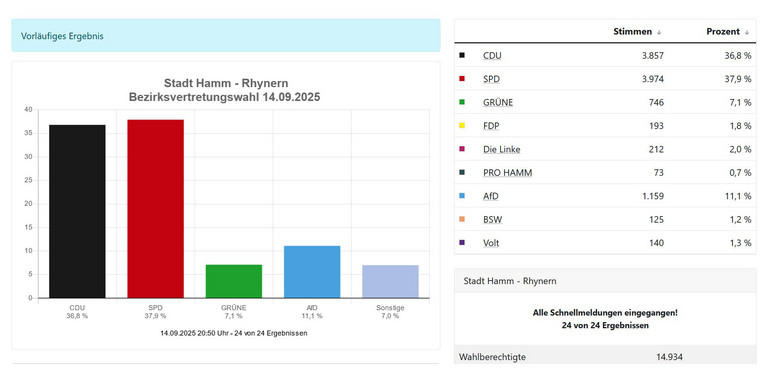Open the CDU party link
768x377 pixels.
tap(492, 56)
